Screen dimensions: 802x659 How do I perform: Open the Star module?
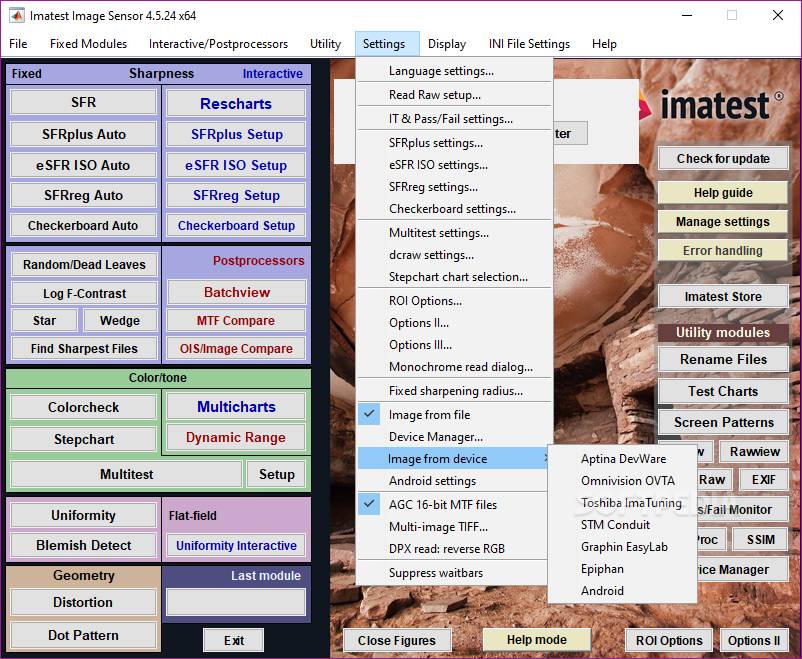44,320
